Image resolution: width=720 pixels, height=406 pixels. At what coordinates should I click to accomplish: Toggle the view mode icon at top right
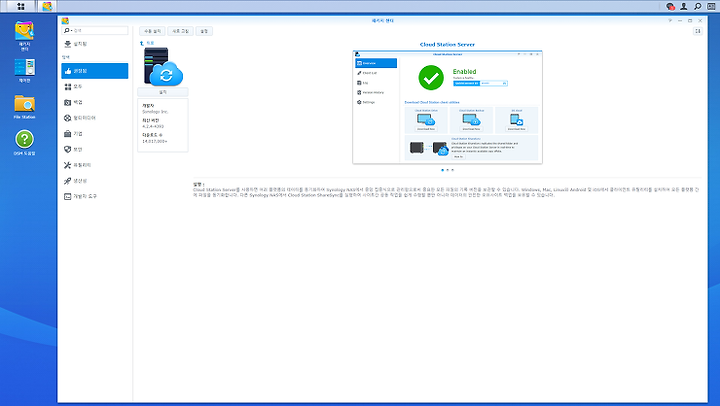click(698, 31)
